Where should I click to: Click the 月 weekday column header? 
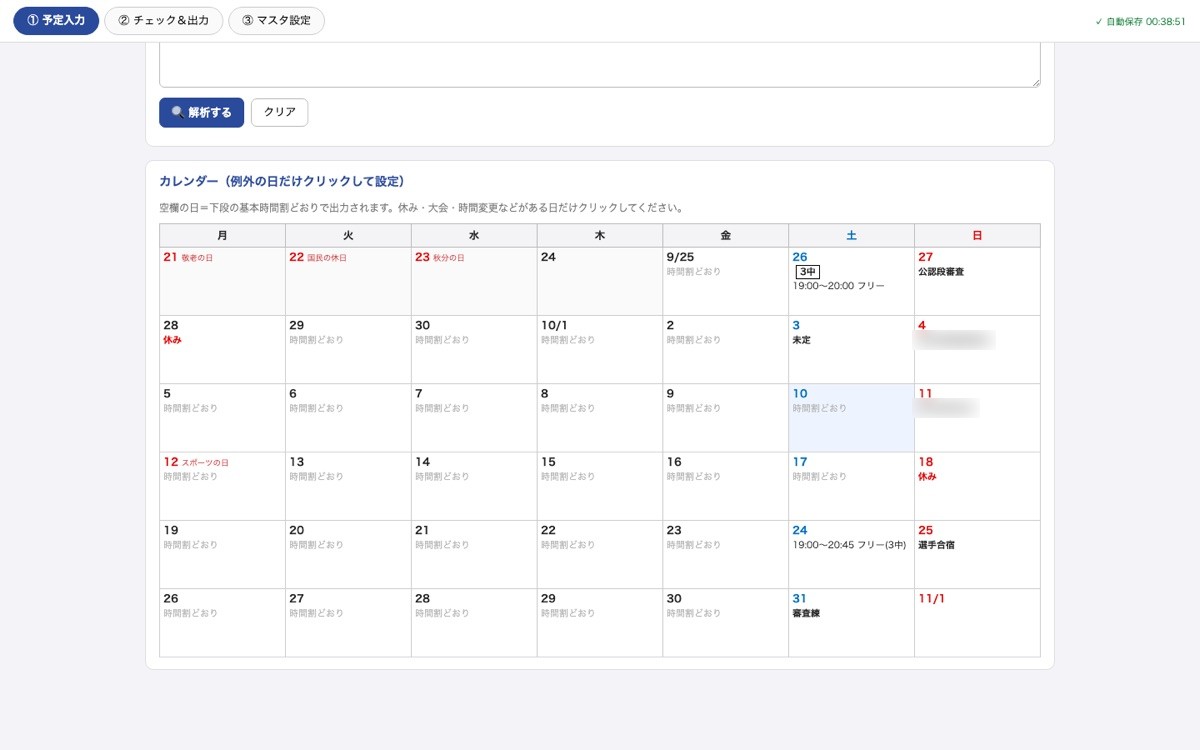pyautogui.click(x=222, y=235)
